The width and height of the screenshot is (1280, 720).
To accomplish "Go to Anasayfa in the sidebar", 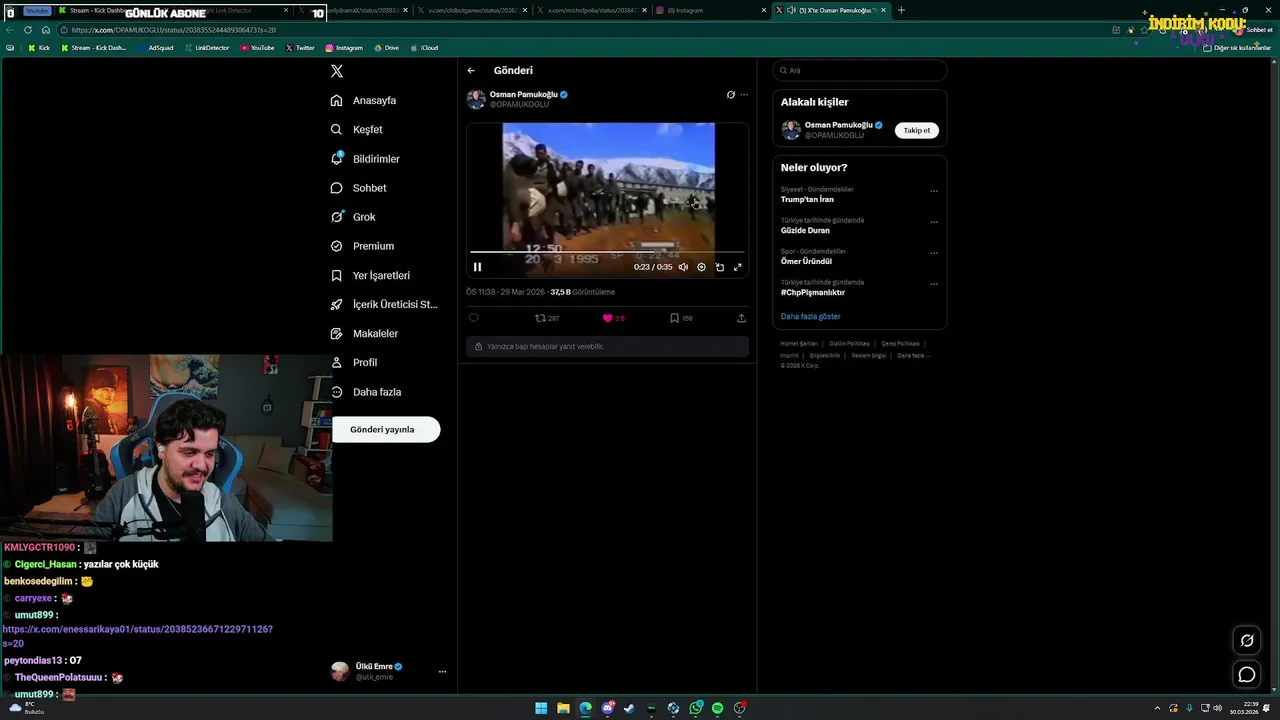I will [x=364, y=101].
